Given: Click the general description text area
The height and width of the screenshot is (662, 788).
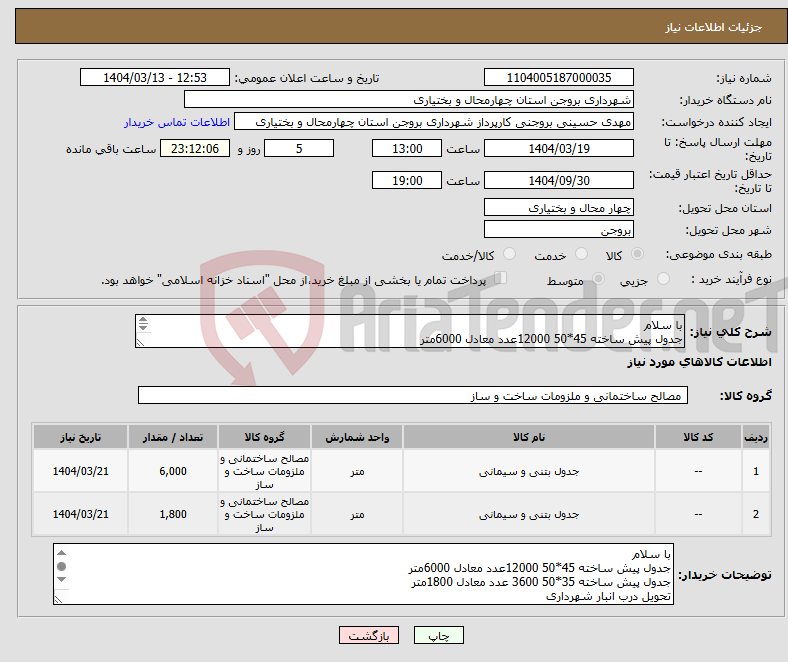Looking at the screenshot, I should click(x=410, y=331).
